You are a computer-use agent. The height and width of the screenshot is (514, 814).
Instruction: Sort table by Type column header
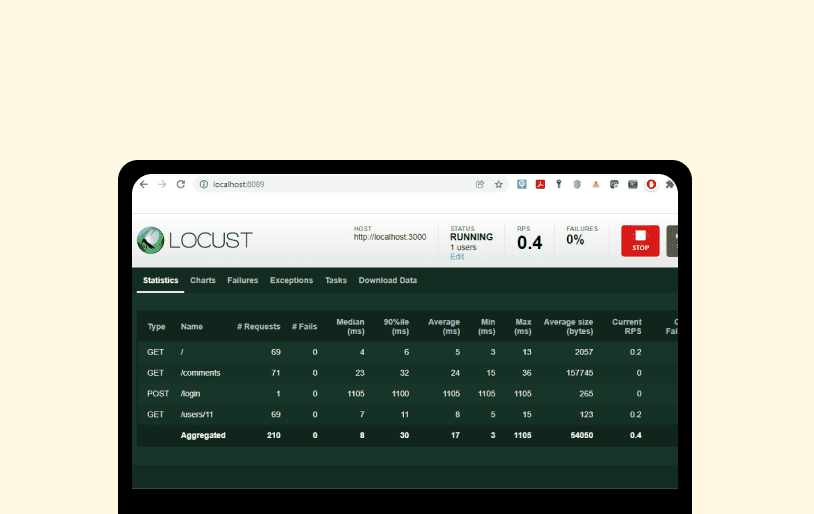click(x=156, y=327)
